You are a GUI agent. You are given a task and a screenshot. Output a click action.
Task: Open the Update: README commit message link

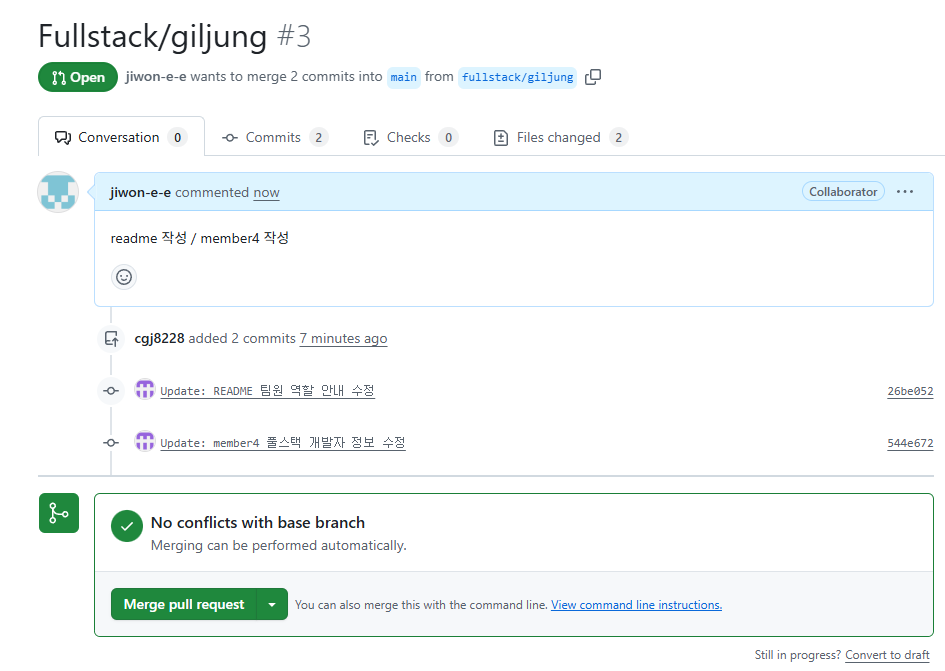pyautogui.click(x=268, y=391)
